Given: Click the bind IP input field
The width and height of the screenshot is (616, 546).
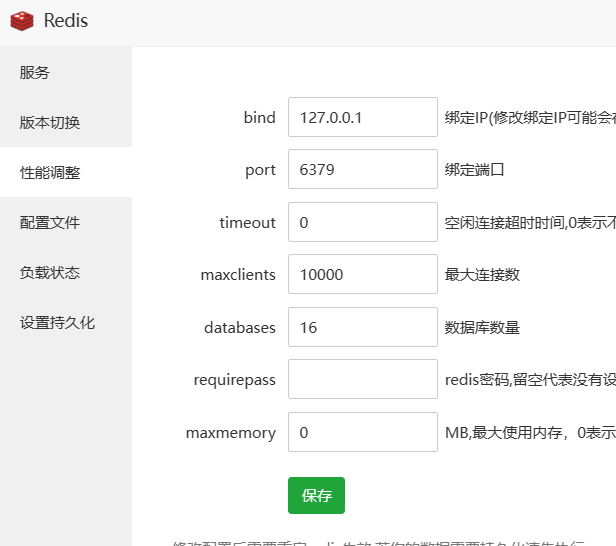Looking at the screenshot, I should (x=363, y=117).
